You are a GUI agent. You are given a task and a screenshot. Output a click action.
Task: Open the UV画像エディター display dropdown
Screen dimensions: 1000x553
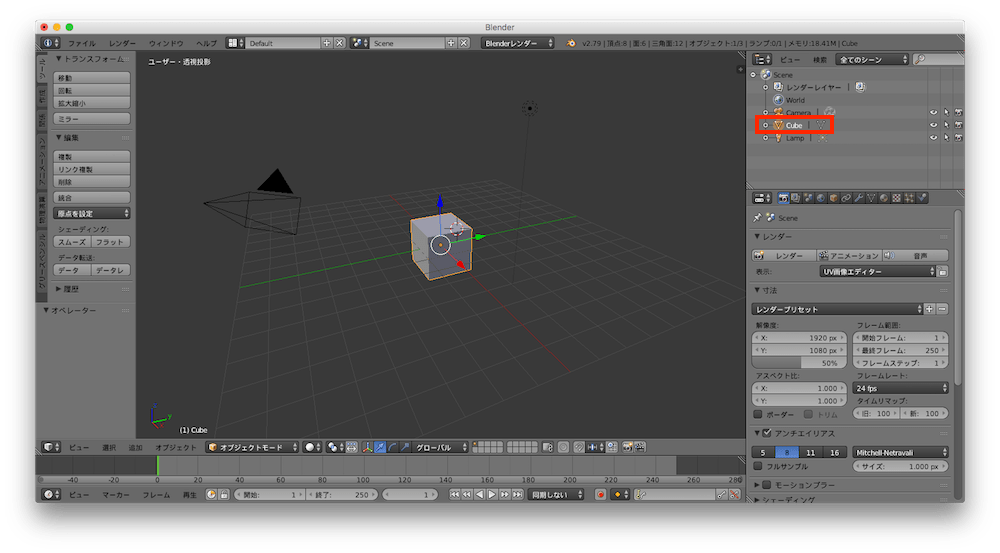click(878, 272)
